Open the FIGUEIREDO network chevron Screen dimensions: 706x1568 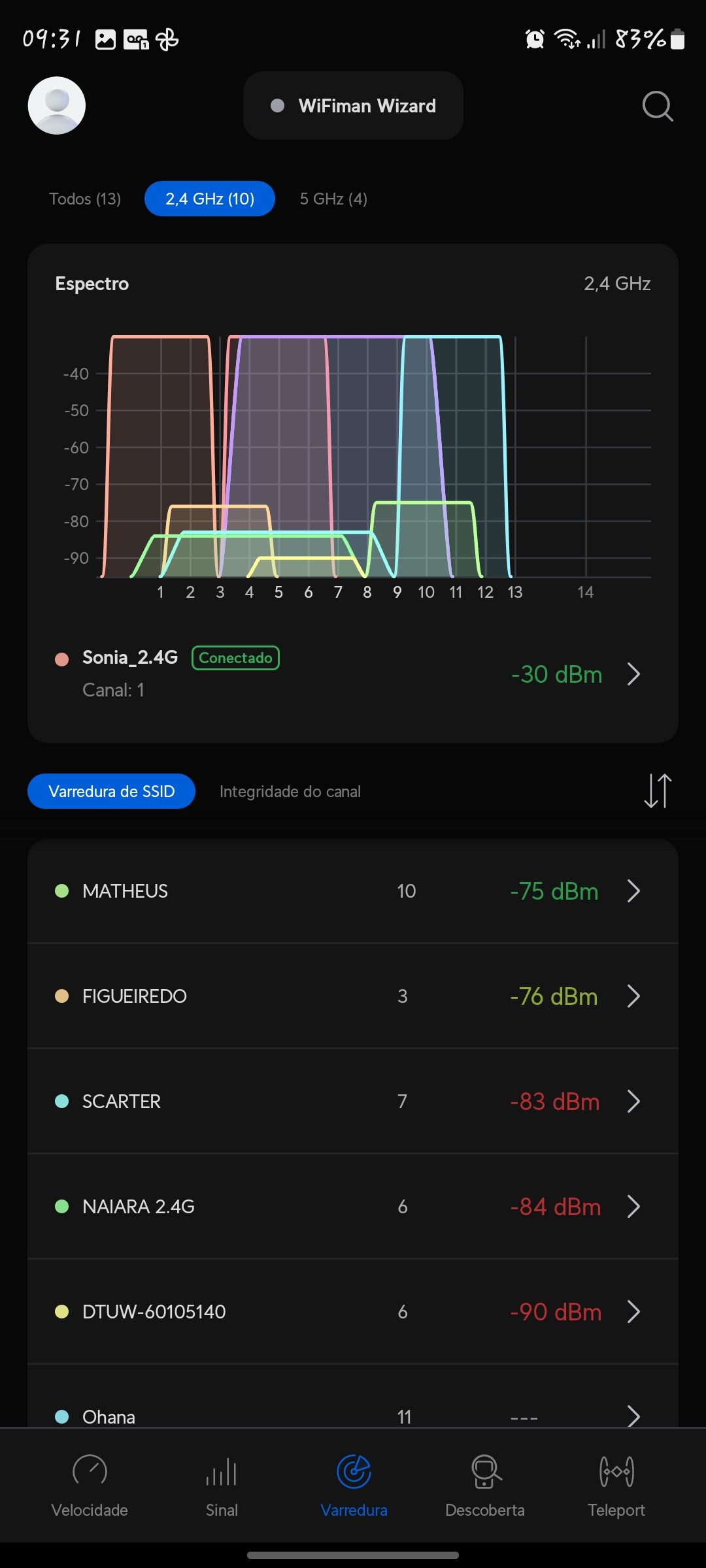pyautogui.click(x=633, y=996)
